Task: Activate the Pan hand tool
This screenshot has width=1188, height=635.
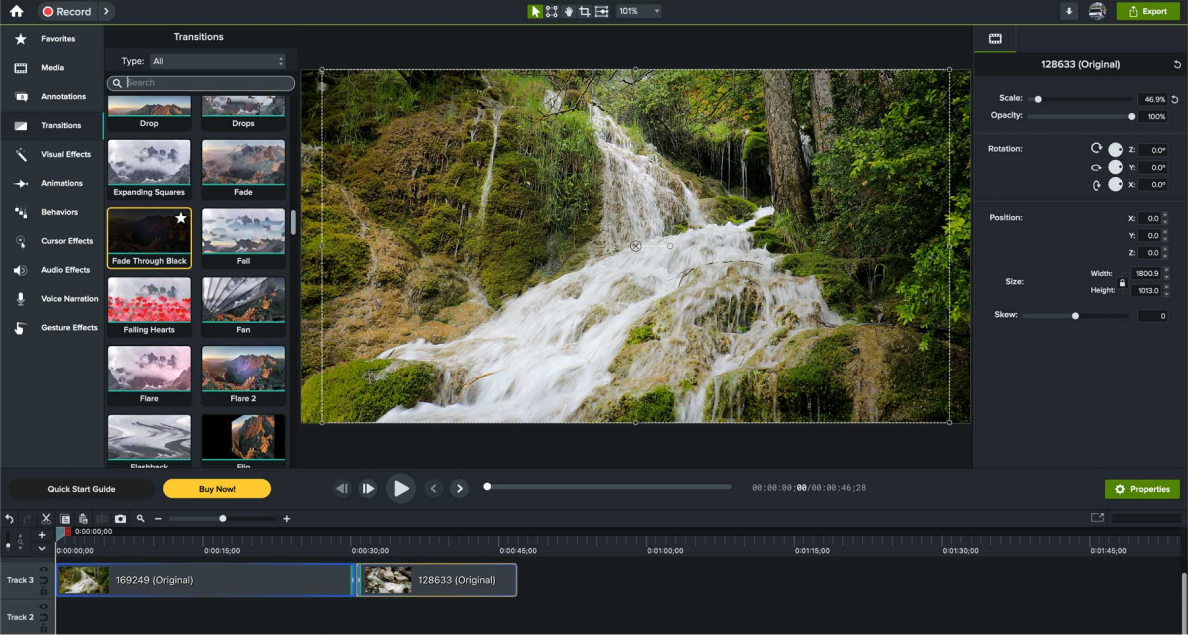Action: click(568, 11)
